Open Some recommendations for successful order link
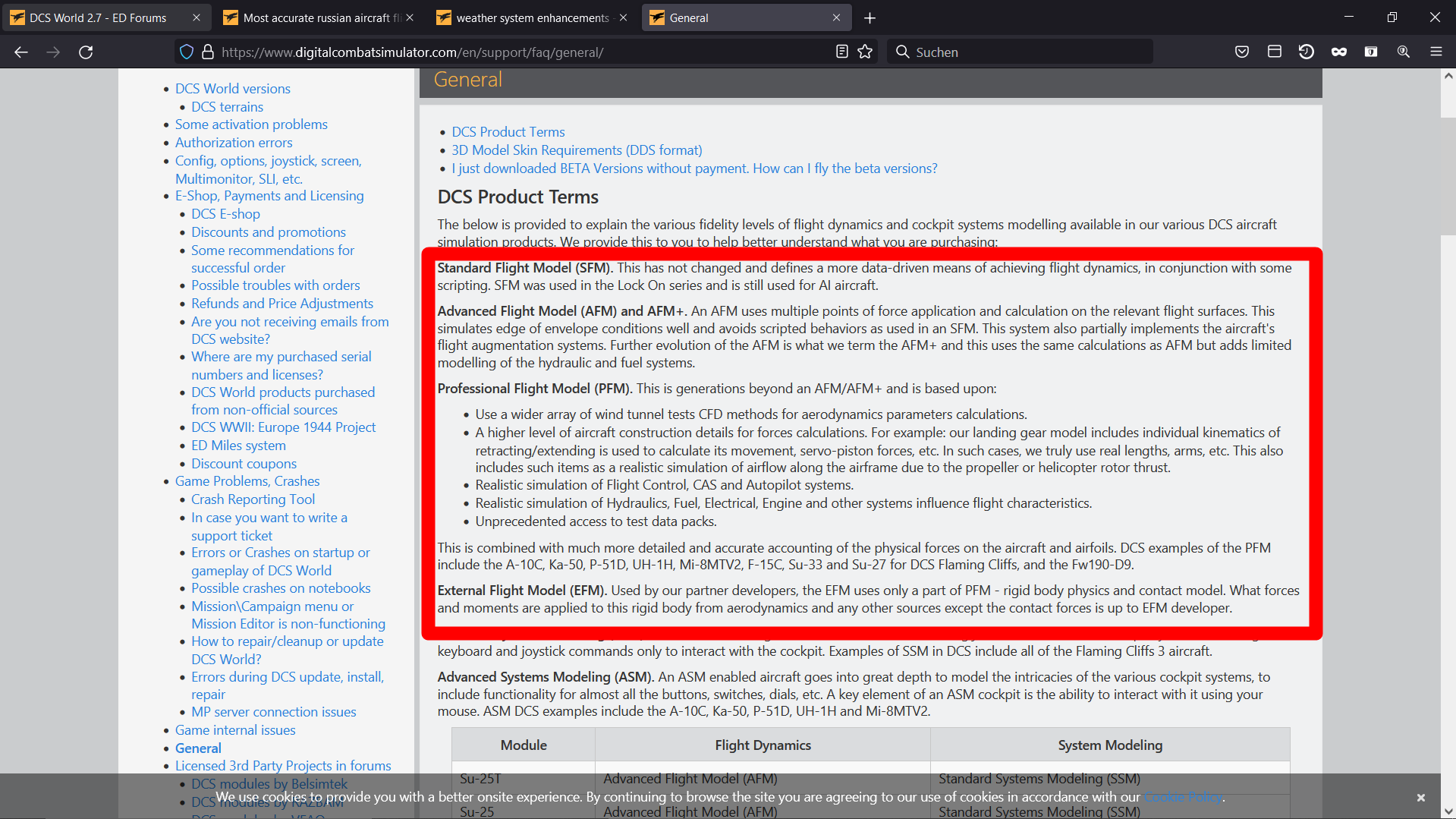1456x819 pixels. click(272, 259)
